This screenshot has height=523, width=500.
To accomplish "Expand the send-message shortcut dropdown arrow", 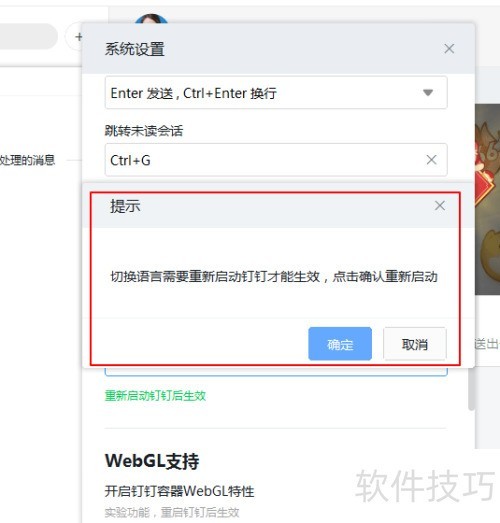I will click(428, 92).
